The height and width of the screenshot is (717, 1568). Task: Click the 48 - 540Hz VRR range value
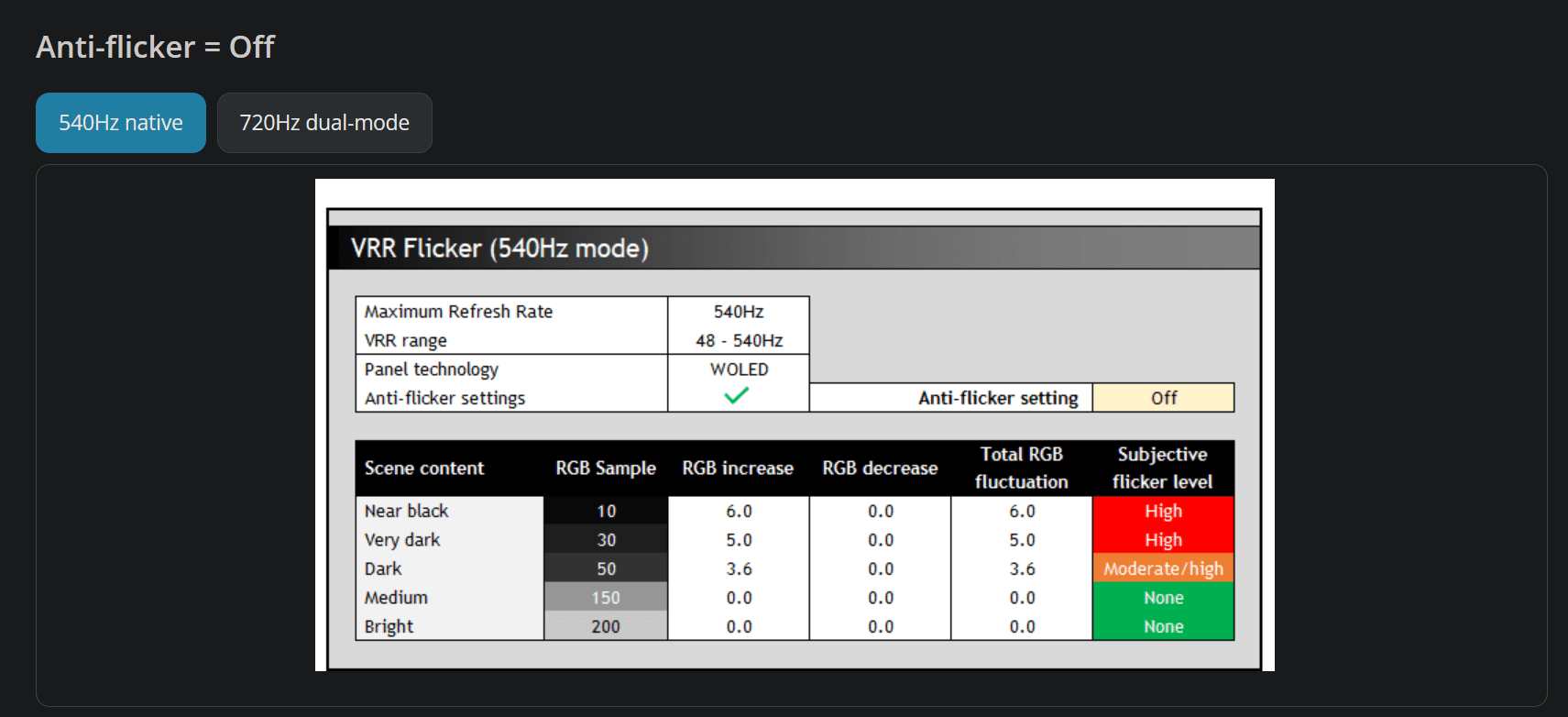click(739, 340)
